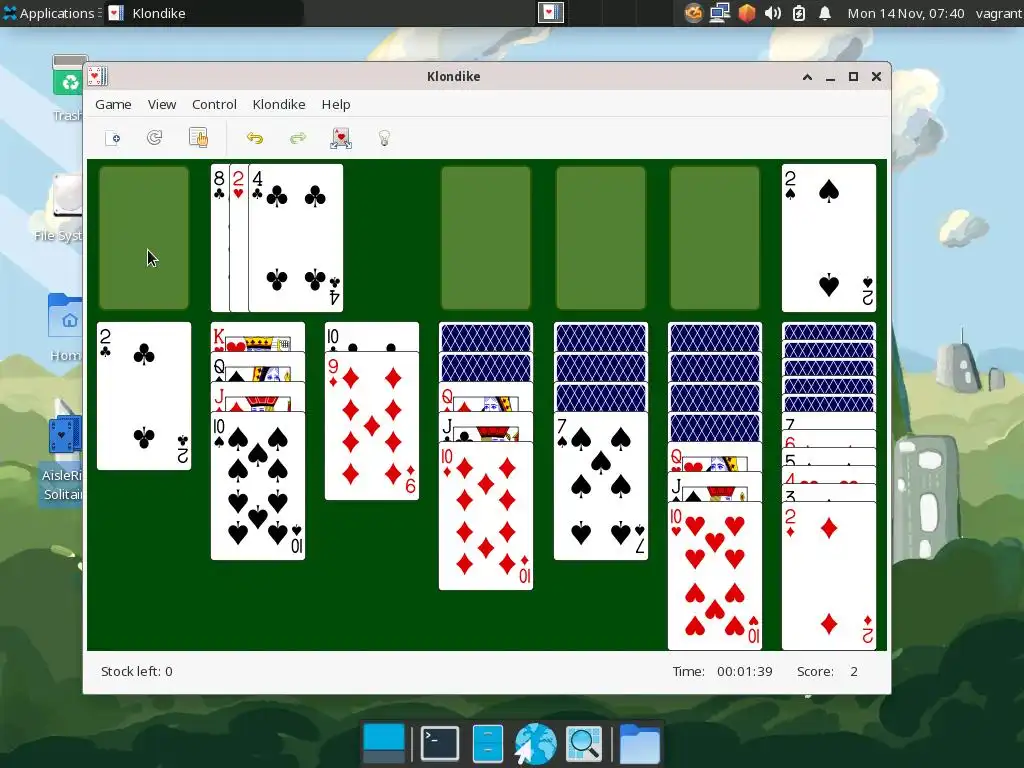Open the application finder from the dock
Viewport: 1024px width, 768px height.
click(584, 743)
